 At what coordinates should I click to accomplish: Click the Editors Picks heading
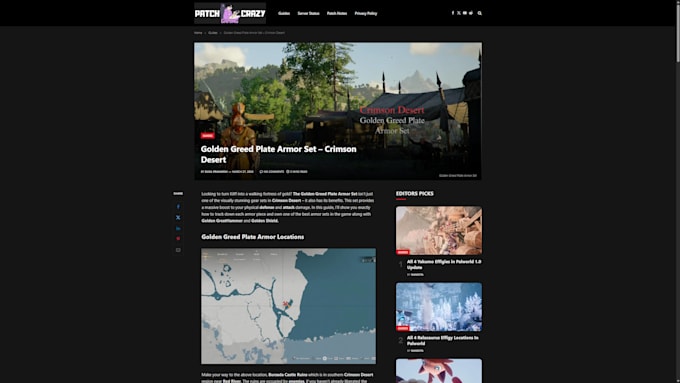pyautogui.click(x=415, y=193)
